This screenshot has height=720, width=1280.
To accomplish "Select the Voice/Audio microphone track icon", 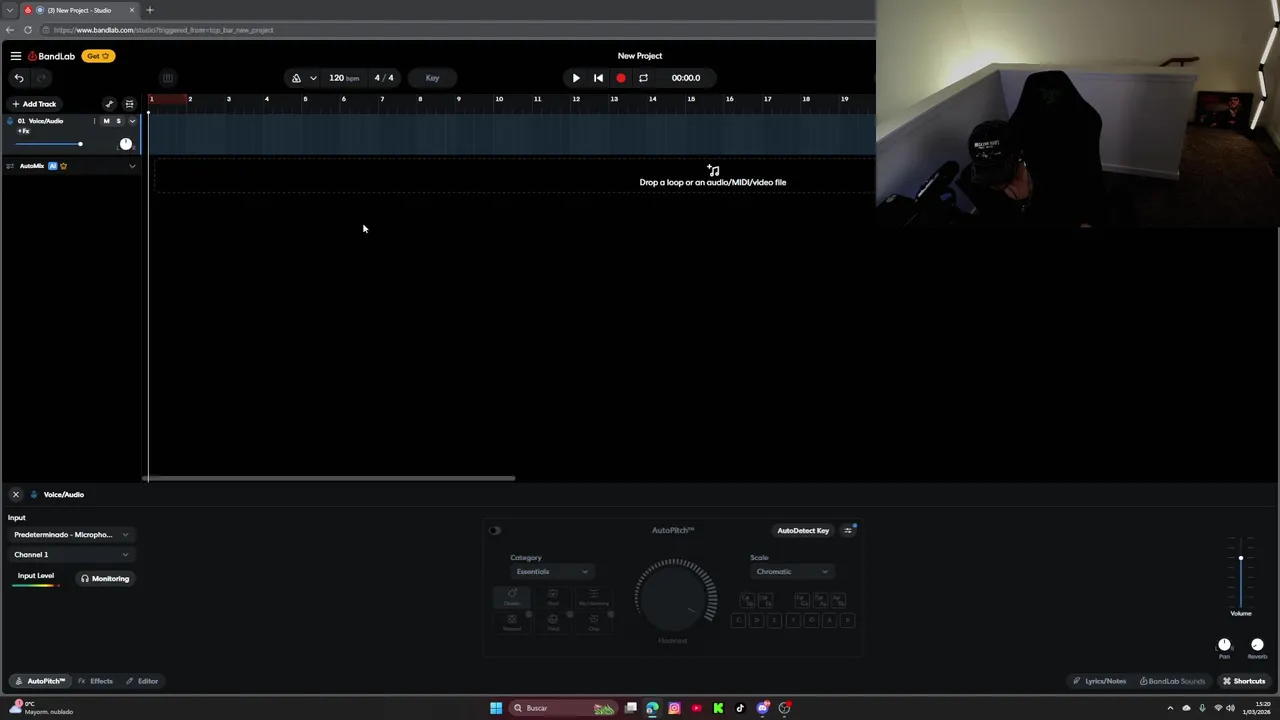I will click(10, 121).
